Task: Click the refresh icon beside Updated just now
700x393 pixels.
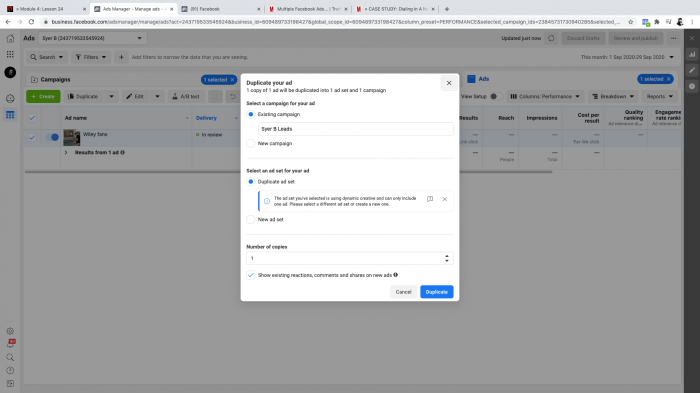Action: click(551, 38)
